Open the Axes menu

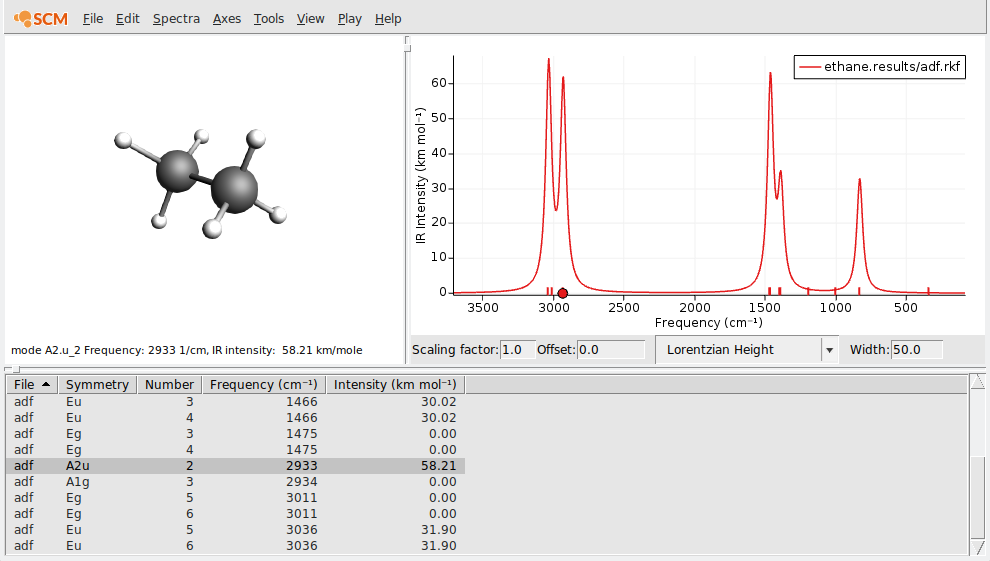coord(227,19)
